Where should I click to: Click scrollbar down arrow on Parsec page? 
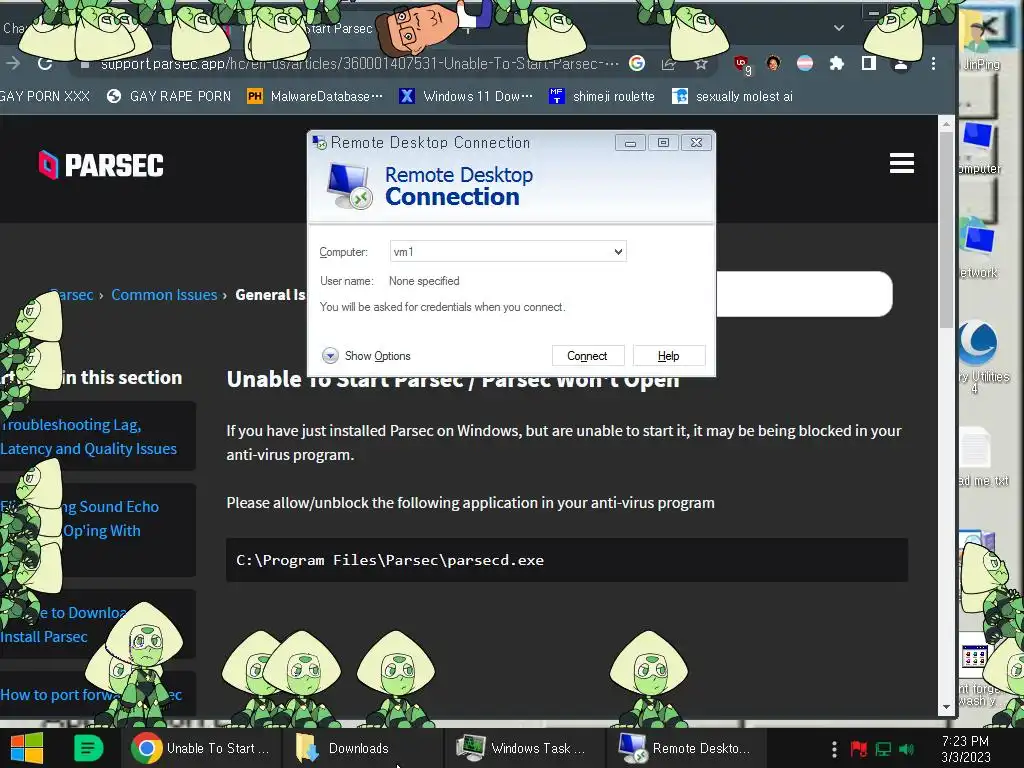tap(946, 708)
